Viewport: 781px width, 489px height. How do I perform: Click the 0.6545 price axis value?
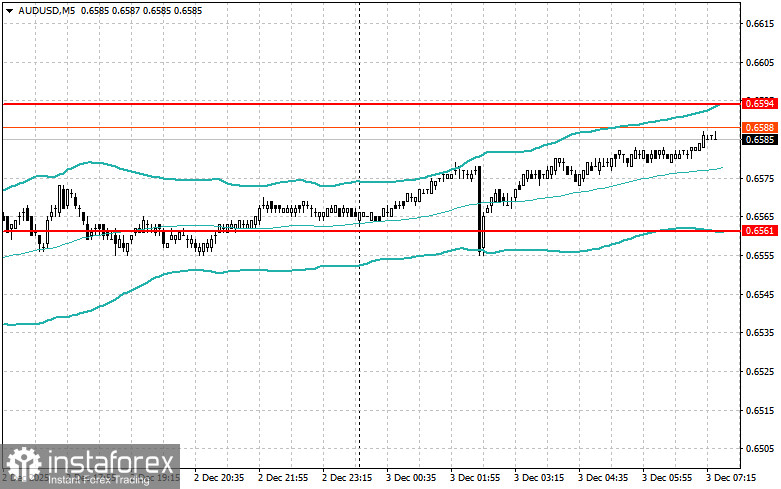(x=760, y=294)
